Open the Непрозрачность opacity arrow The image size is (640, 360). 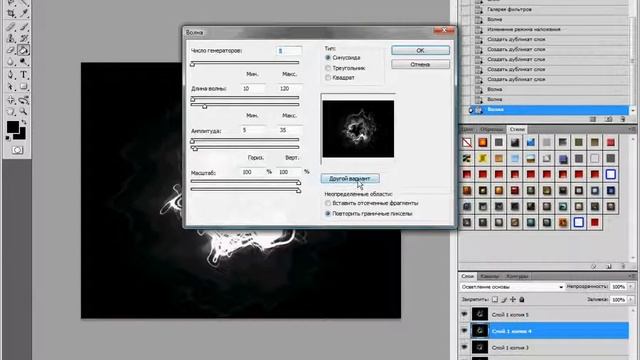click(631, 287)
